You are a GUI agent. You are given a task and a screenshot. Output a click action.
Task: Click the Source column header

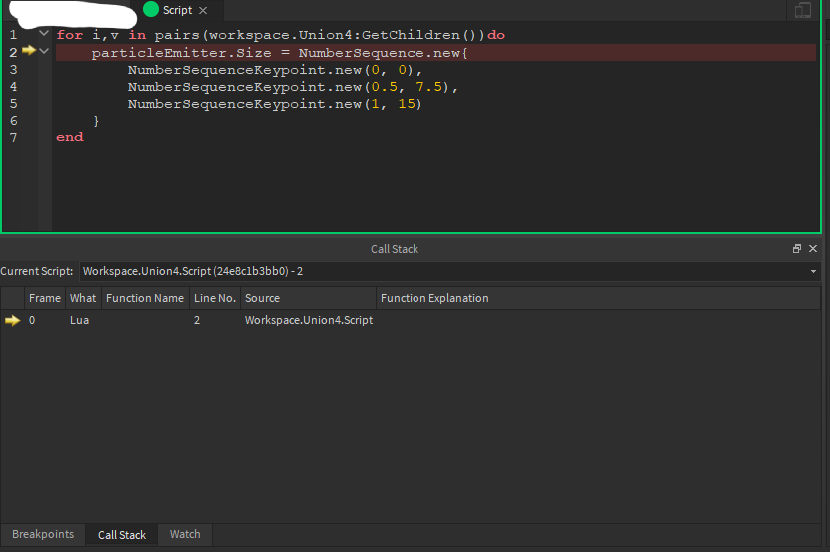tap(308, 298)
